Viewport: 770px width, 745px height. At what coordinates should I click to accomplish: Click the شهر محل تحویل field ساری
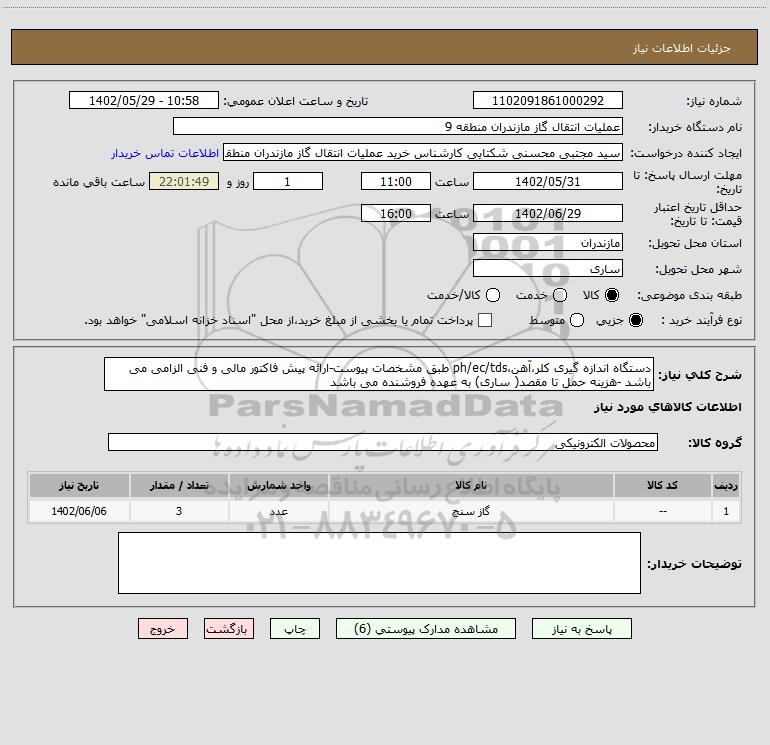[548, 269]
